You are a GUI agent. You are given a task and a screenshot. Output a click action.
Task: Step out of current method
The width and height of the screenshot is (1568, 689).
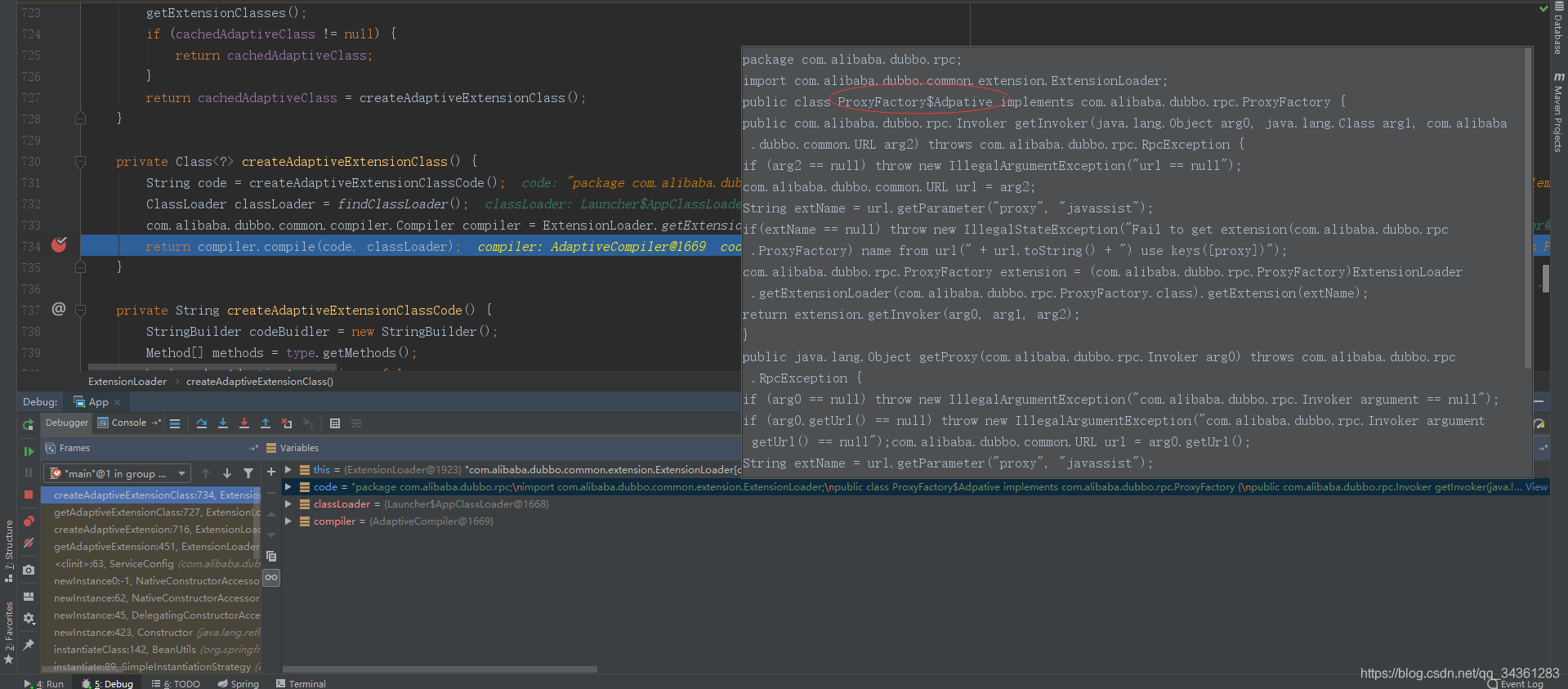(266, 423)
